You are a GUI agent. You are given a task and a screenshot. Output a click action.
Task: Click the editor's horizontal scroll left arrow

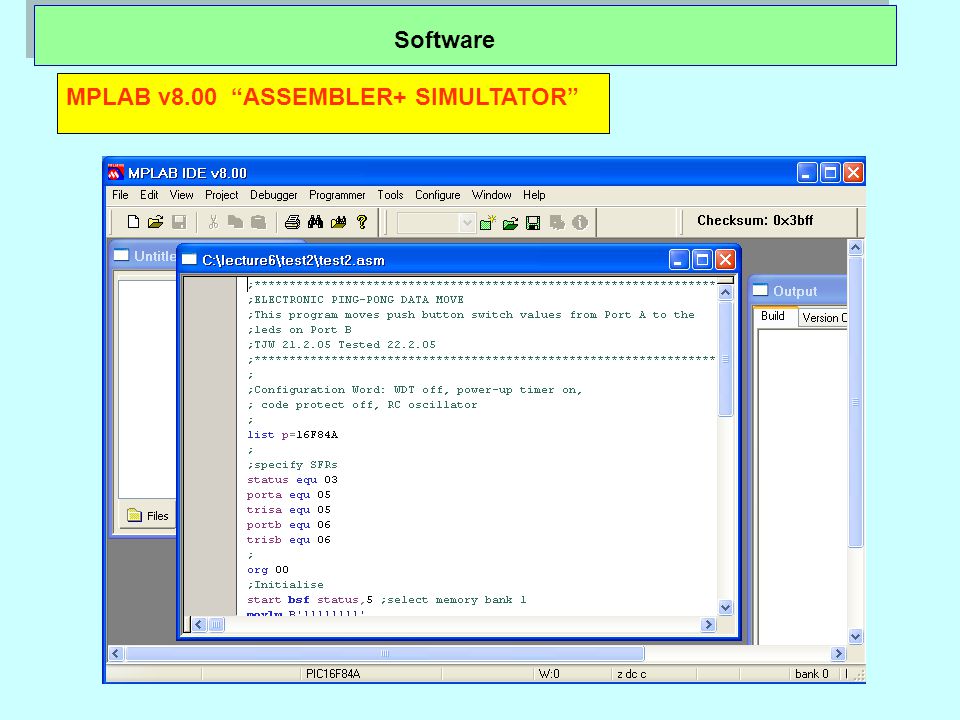[x=199, y=624]
